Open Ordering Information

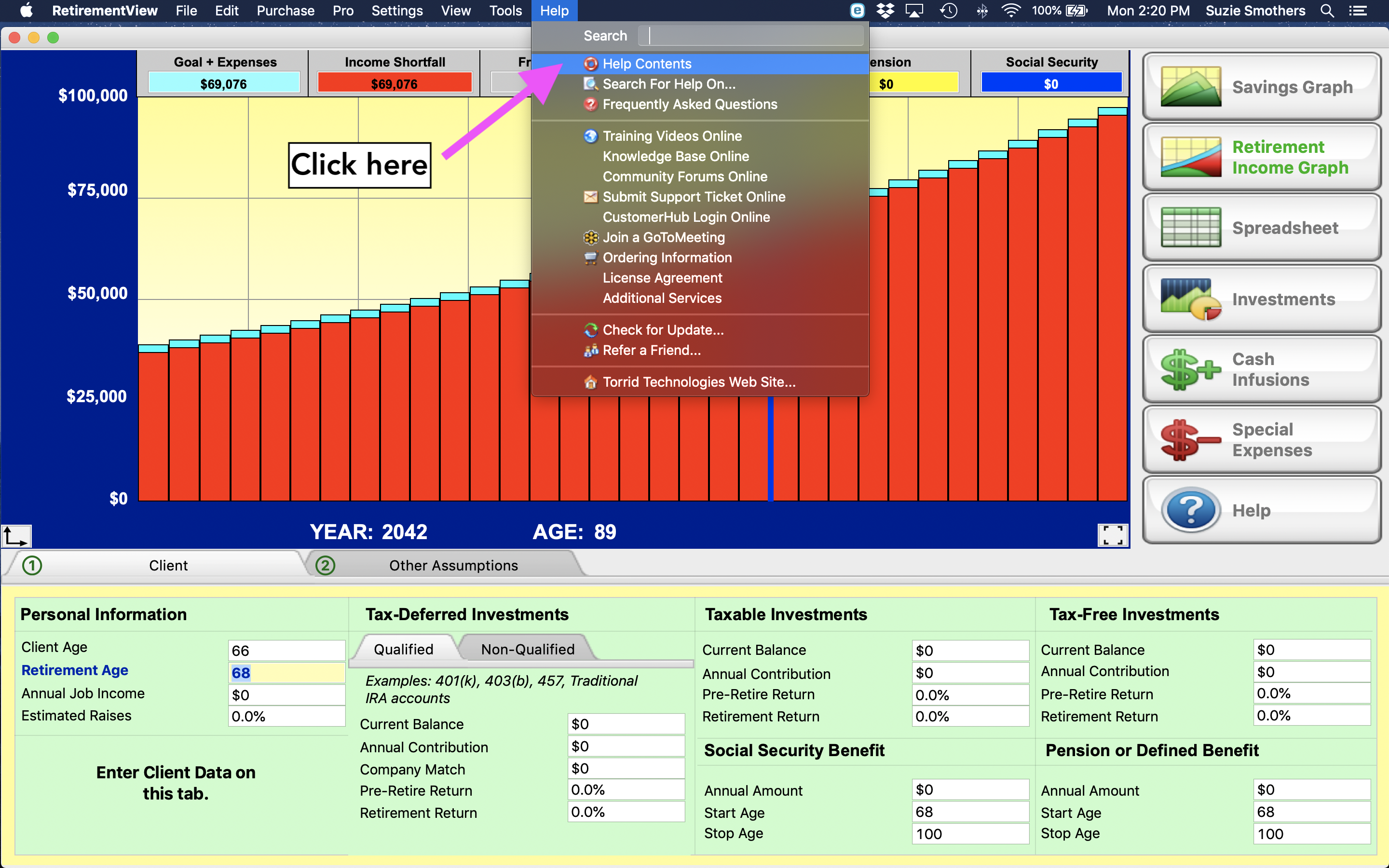pos(700,257)
